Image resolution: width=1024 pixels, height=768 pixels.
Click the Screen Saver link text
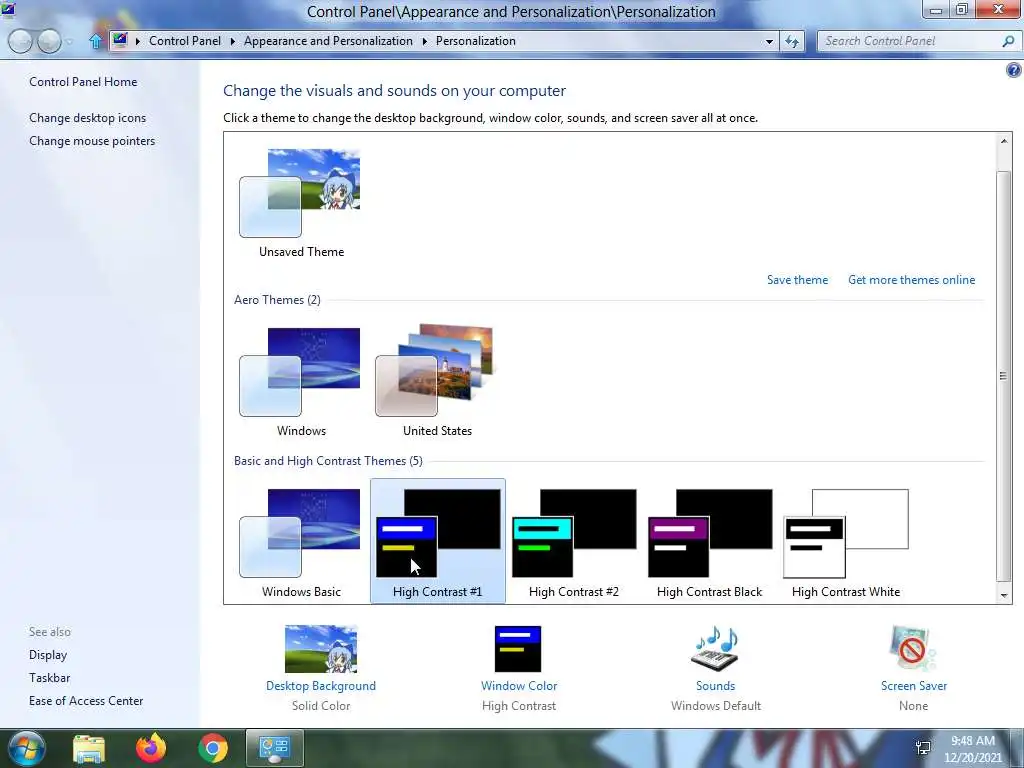[x=914, y=686]
